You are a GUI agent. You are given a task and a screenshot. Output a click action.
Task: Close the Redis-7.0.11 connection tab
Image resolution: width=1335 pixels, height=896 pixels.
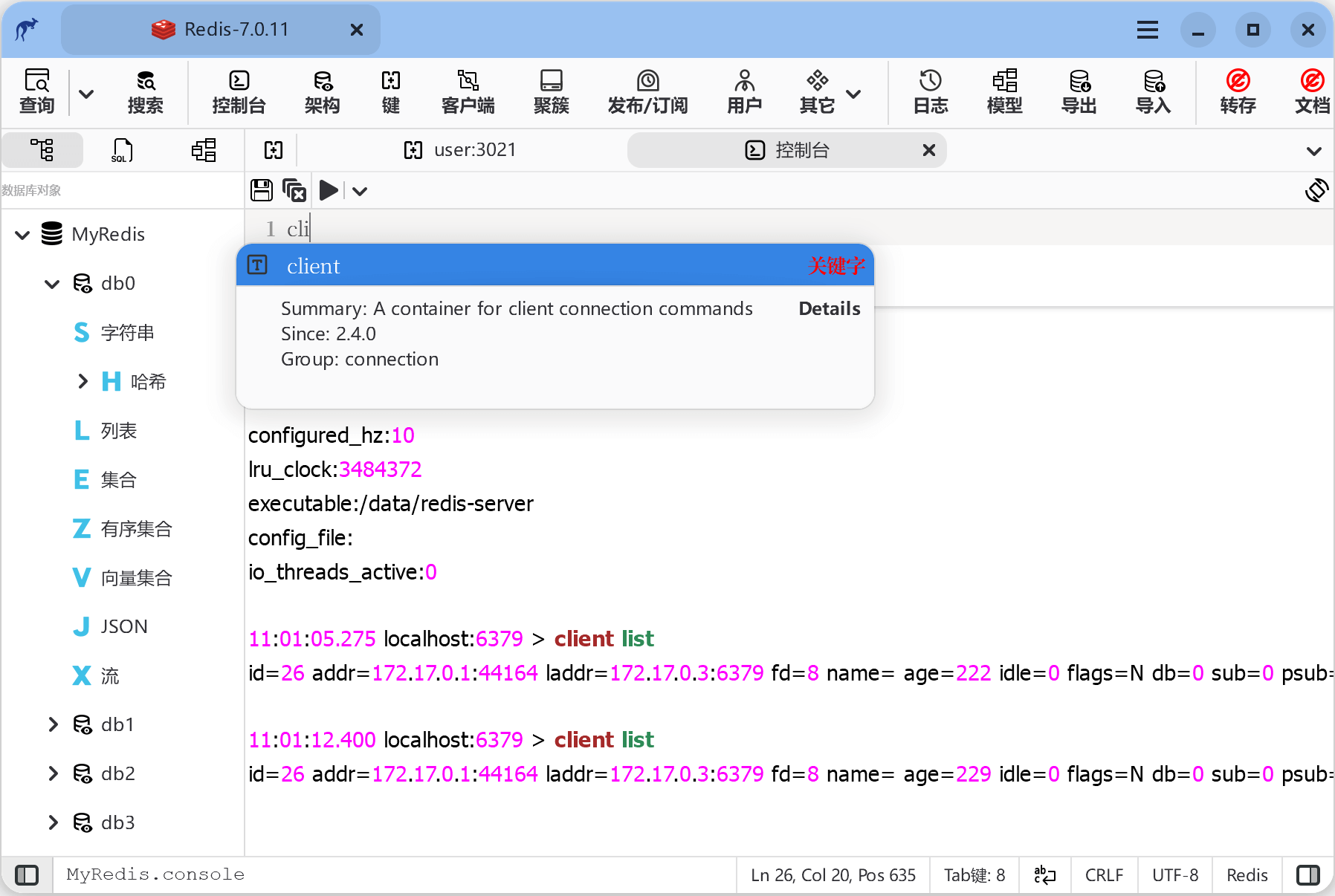point(357,30)
